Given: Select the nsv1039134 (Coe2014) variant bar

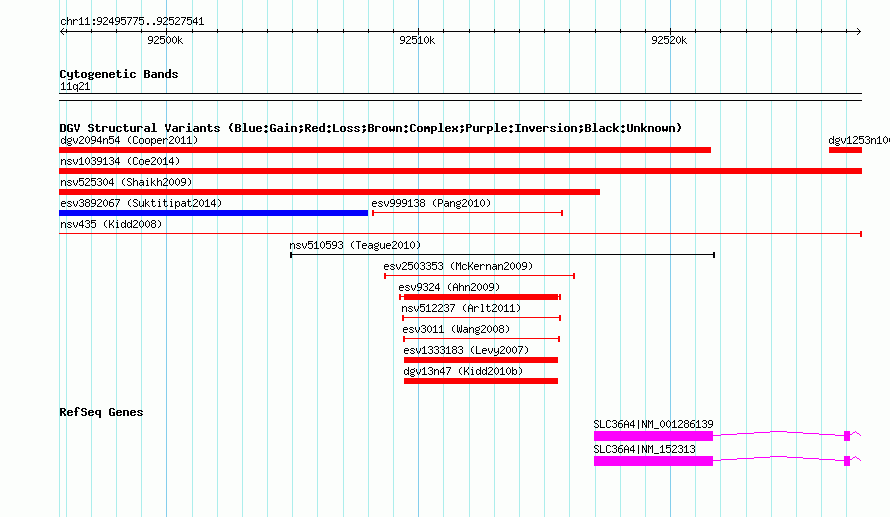Looking at the screenshot, I should point(460,171).
